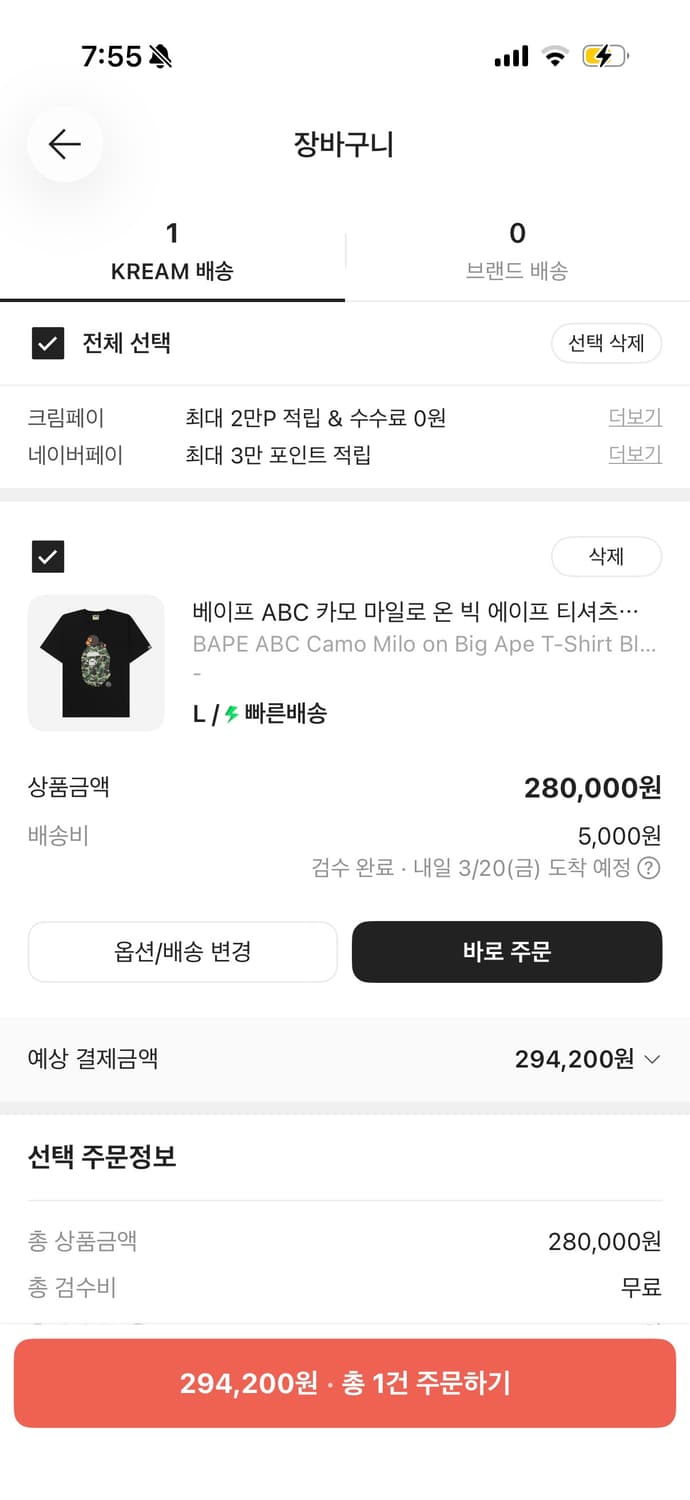Image resolution: width=690 pixels, height=1500 pixels.
Task: Uncheck the 전체 선택 select-all checkbox
Action: tap(47, 343)
